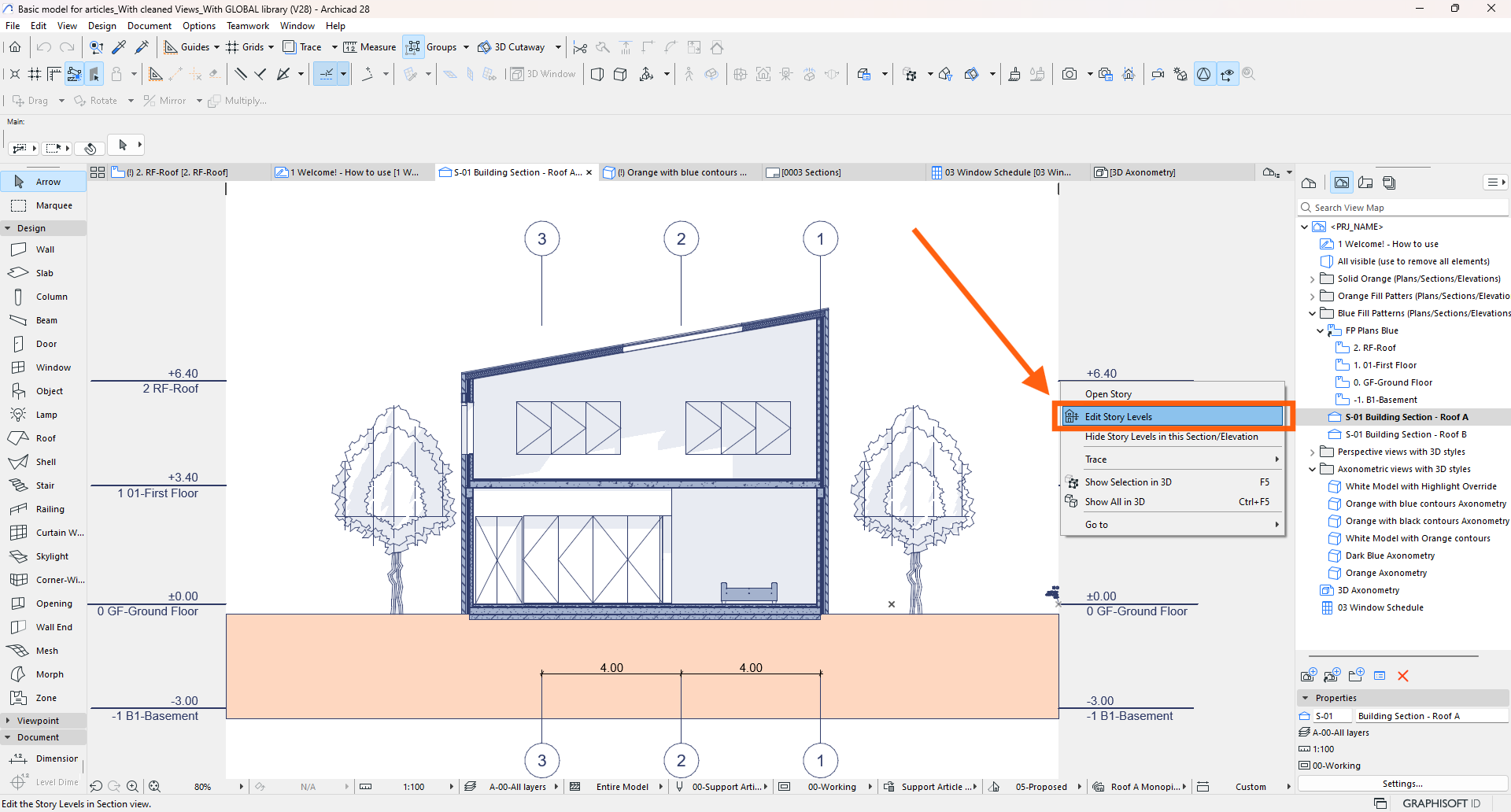Select the Roof tool
This screenshot has width=1511, height=812.
tap(44, 437)
